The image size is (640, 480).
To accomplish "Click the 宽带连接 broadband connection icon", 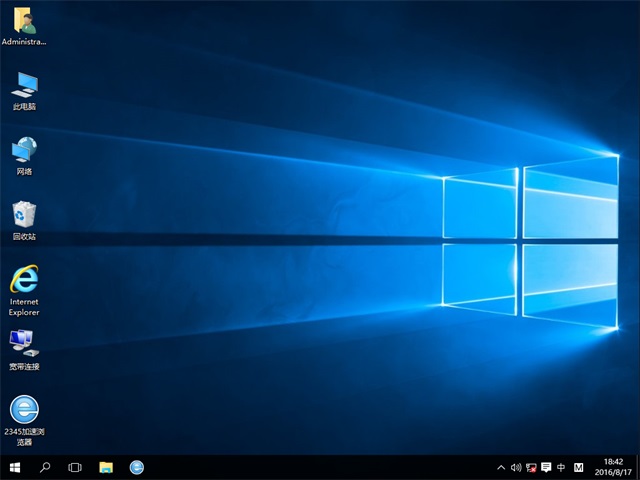I will [24, 345].
